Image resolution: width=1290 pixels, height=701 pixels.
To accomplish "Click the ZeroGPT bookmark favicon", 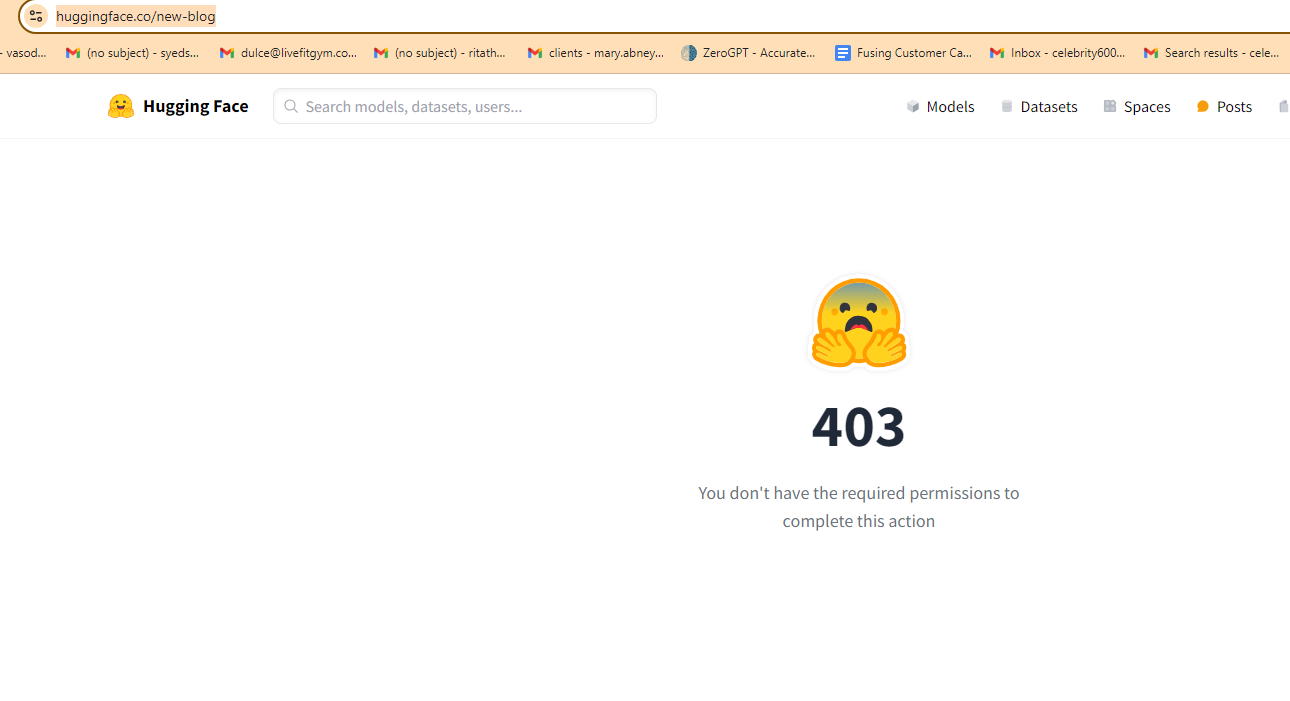I will [x=689, y=53].
